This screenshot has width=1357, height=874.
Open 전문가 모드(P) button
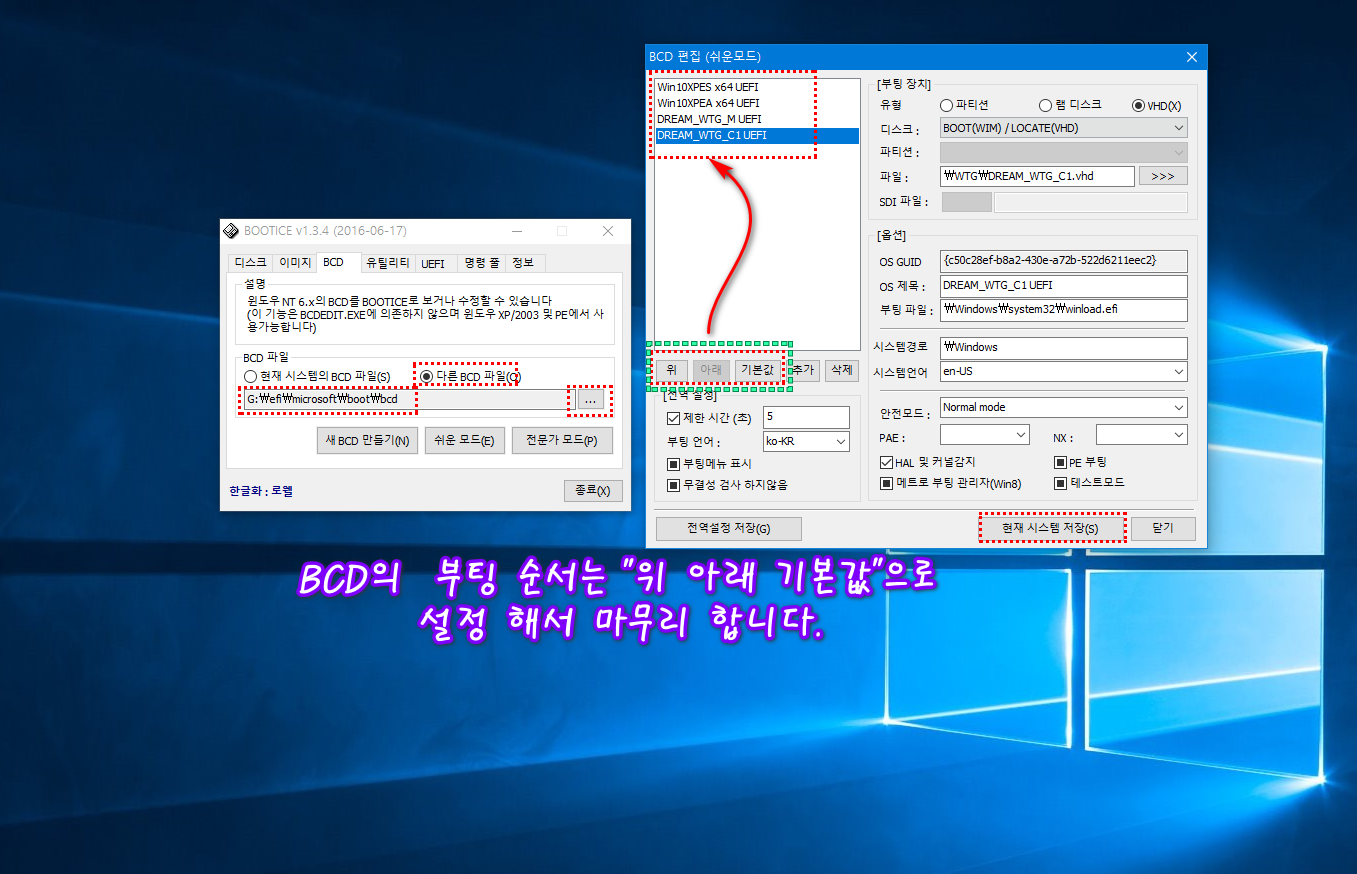pos(562,441)
